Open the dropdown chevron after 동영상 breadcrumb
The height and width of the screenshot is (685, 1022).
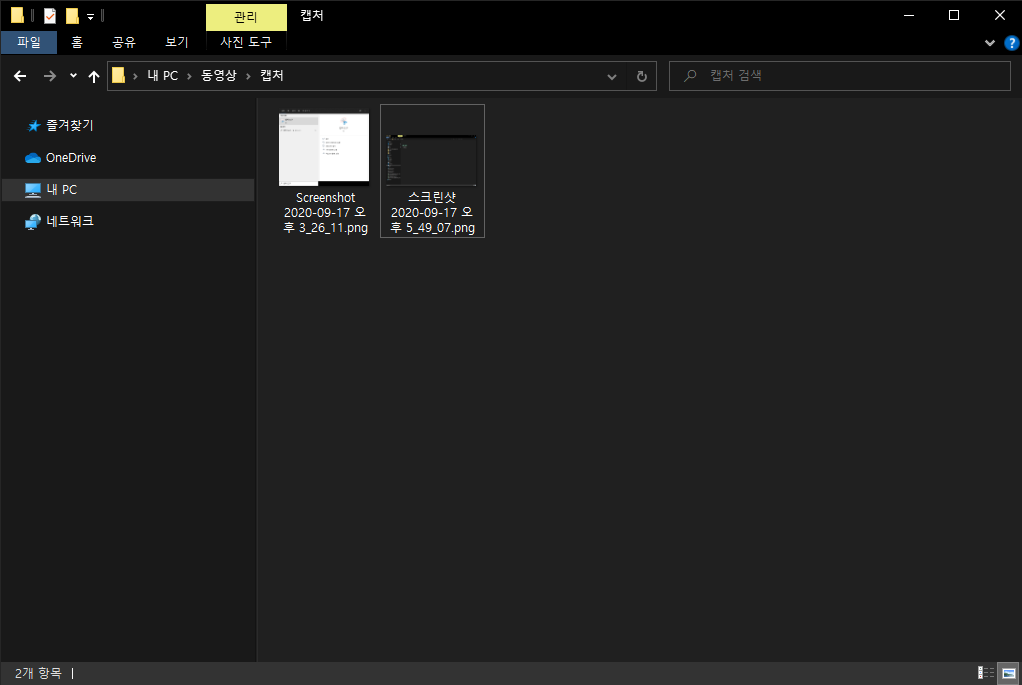(x=248, y=76)
